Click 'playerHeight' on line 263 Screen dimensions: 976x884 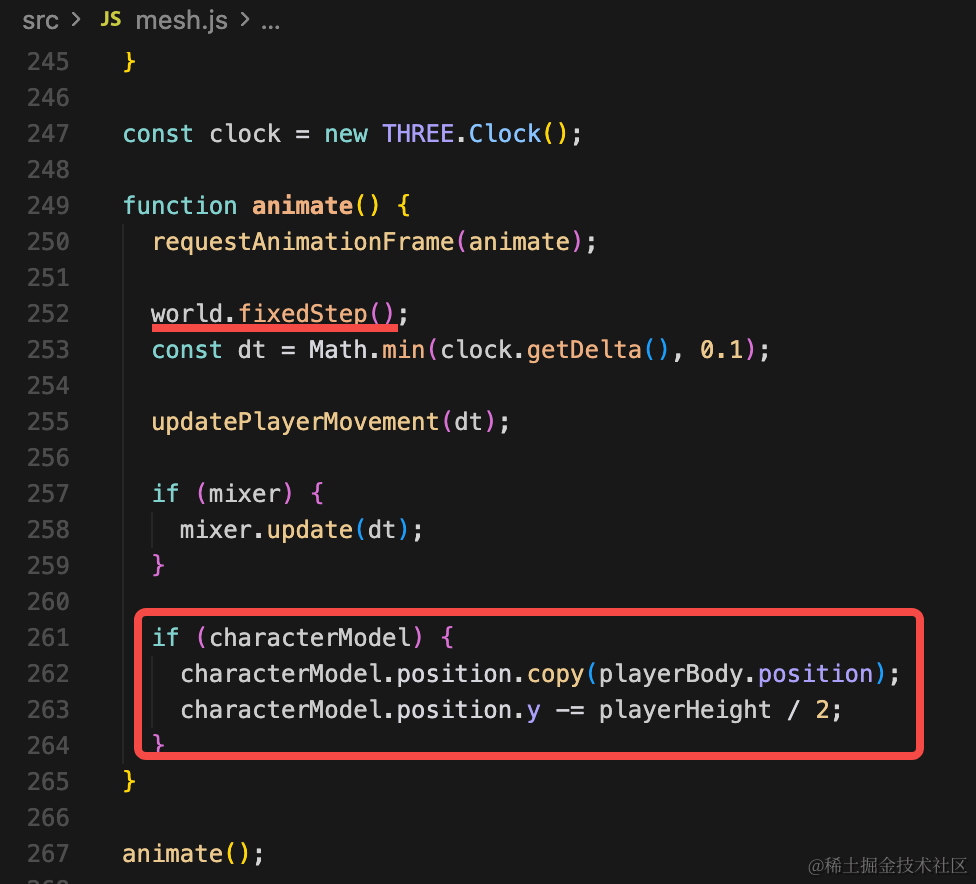click(x=685, y=710)
